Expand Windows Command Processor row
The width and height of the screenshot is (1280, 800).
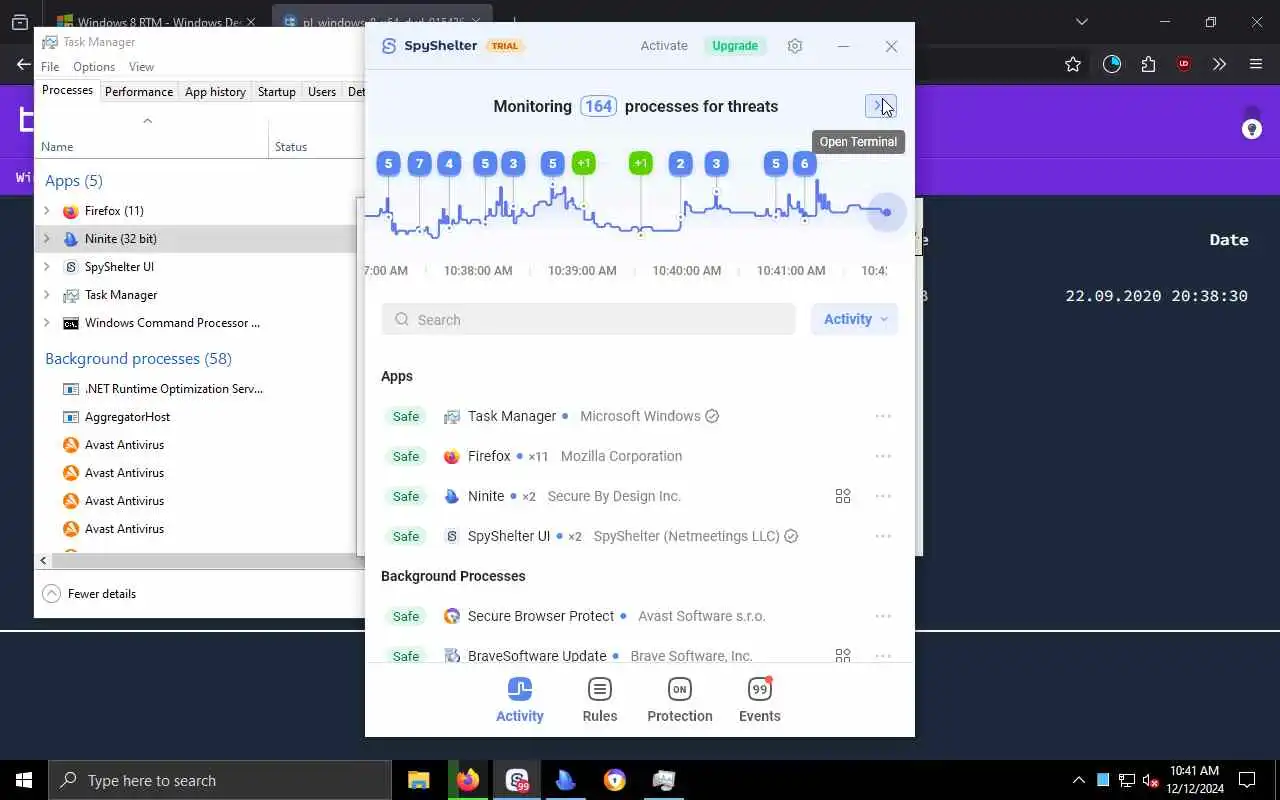(47, 323)
